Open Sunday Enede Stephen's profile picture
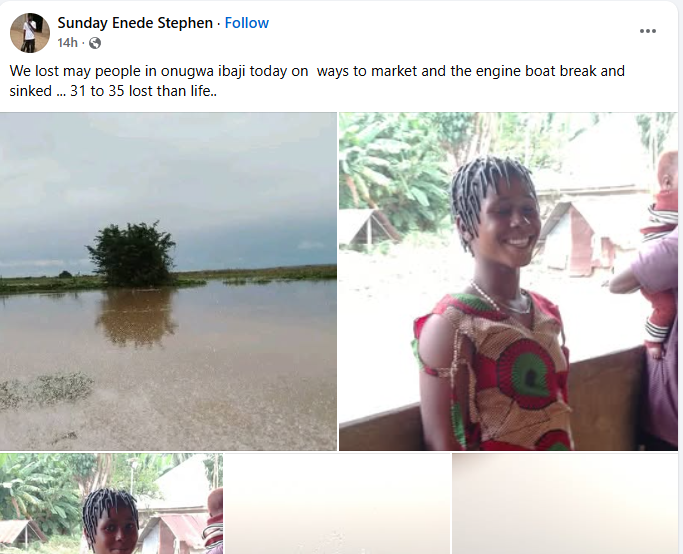Viewport: 683px width, 554px height. point(30,33)
